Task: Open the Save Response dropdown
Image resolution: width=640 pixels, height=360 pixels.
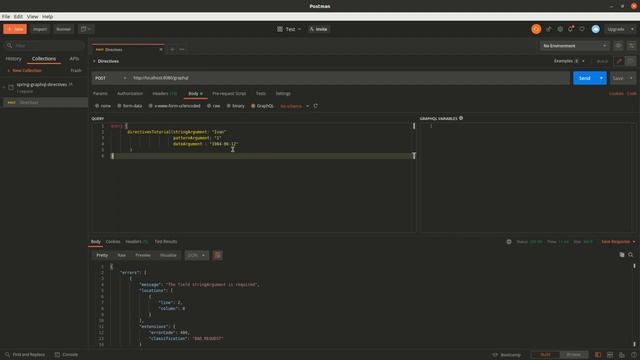Action: pos(618,242)
